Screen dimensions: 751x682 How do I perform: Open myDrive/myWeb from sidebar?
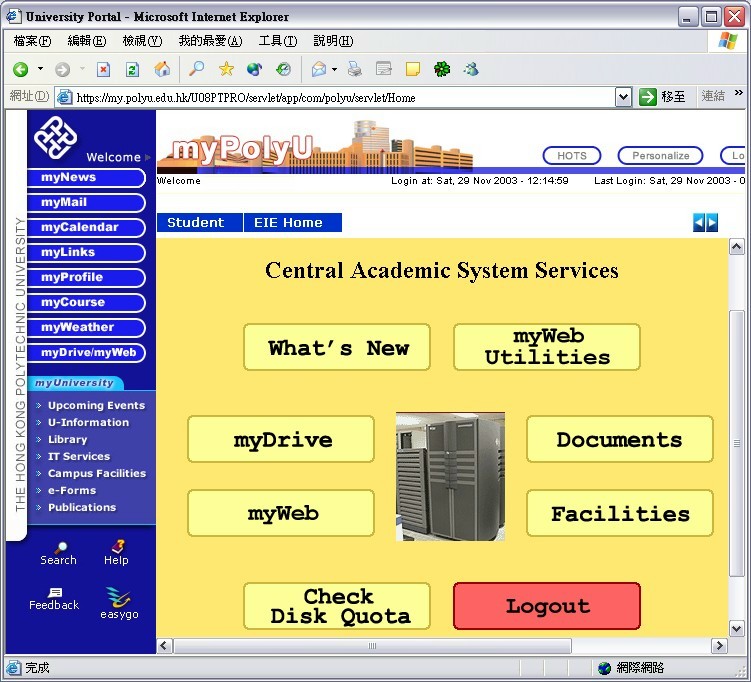click(87, 353)
